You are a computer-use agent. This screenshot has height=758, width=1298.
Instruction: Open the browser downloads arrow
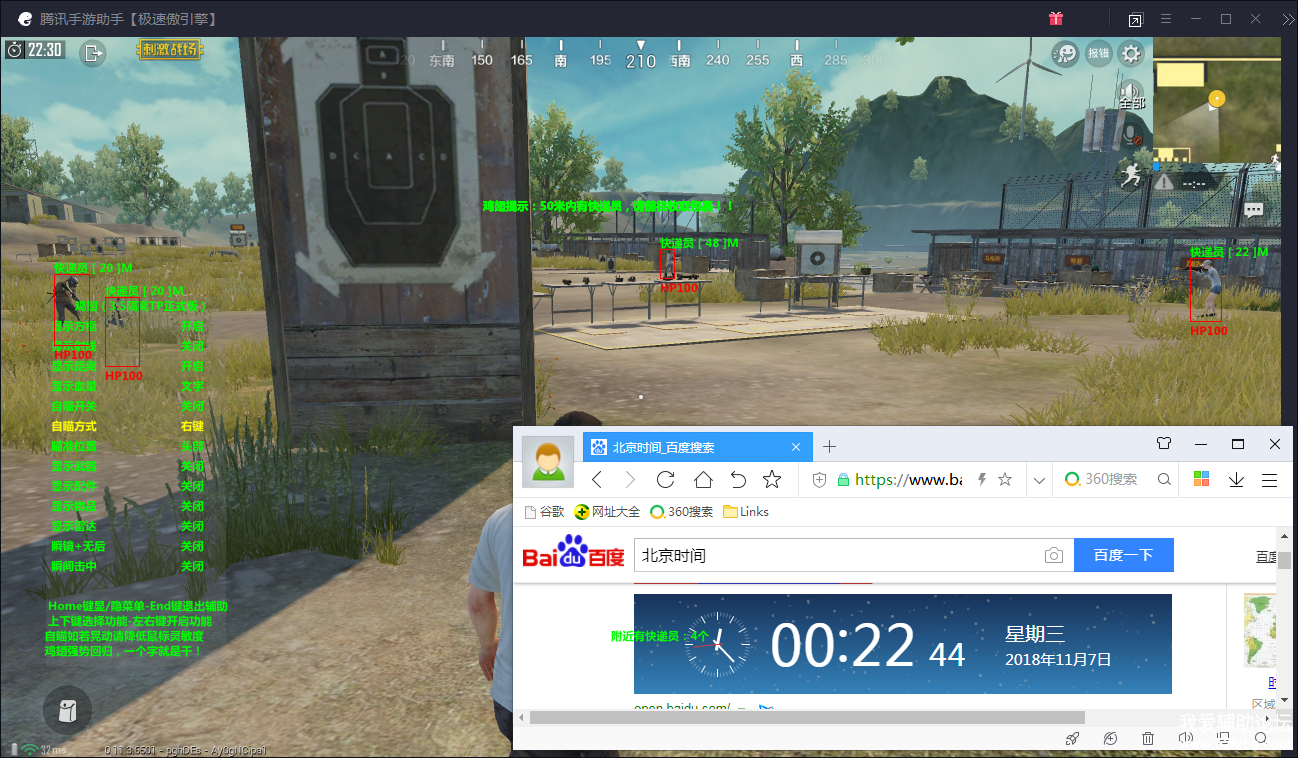click(1236, 480)
